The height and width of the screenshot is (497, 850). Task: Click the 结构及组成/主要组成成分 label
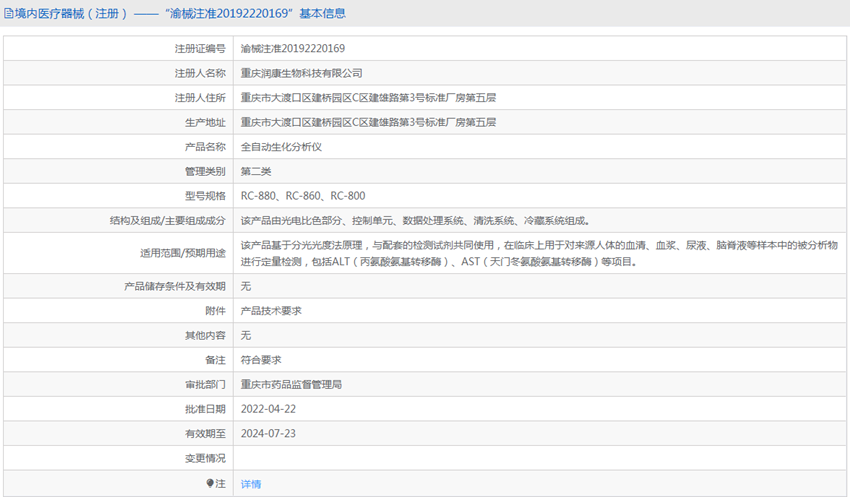click(x=168, y=221)
